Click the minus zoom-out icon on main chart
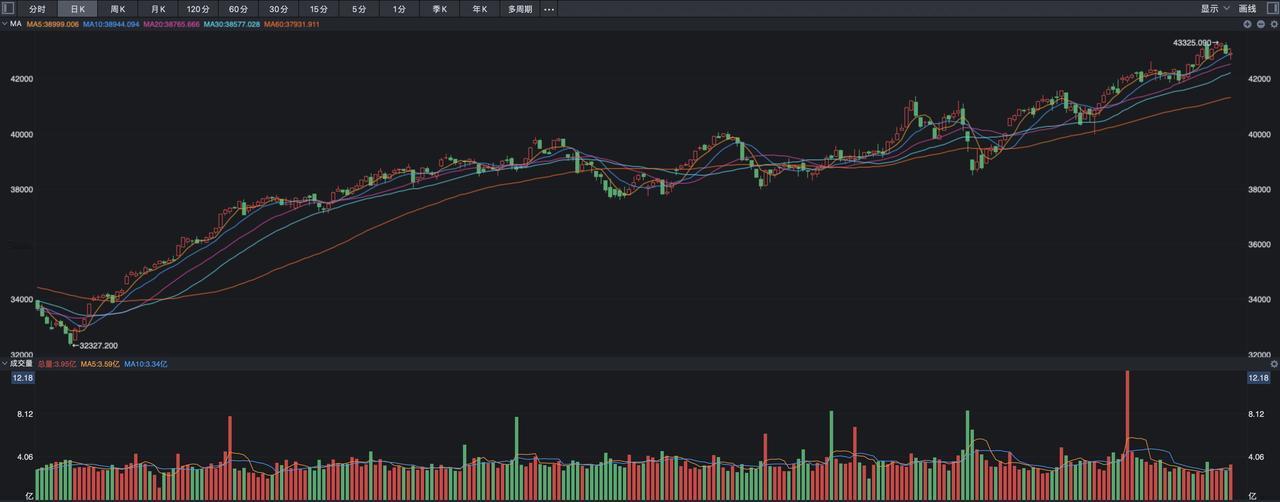The height and width of the screenshot is (502, 1280). point(1260,23)
